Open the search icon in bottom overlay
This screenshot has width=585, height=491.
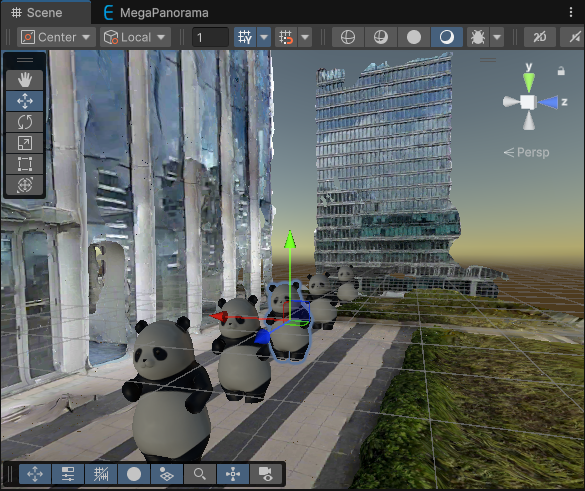point(200,474)
